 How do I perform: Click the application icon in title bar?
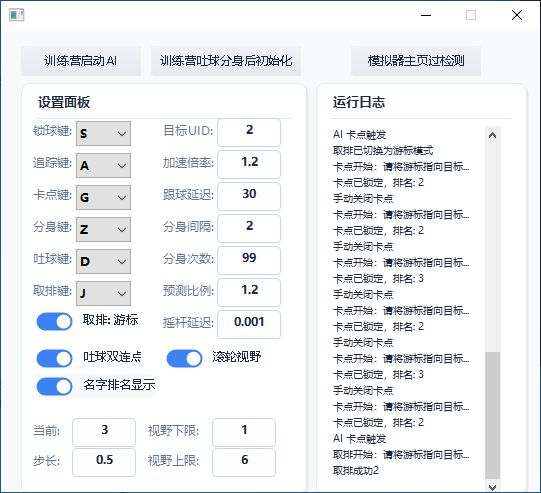pyautogui.click(x=17, y=15)
